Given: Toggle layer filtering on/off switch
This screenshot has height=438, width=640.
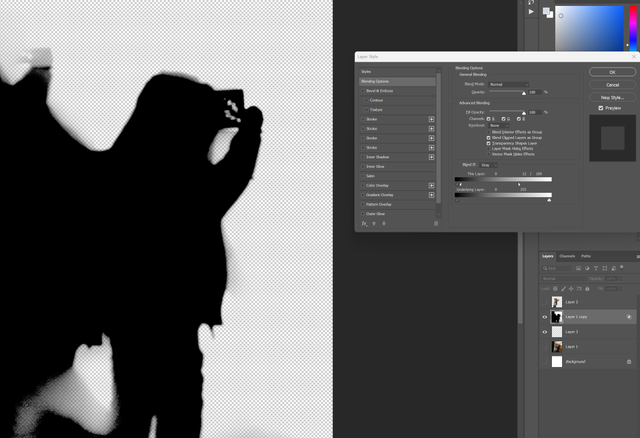Looking at the screenshot, I should click(622, 267).
